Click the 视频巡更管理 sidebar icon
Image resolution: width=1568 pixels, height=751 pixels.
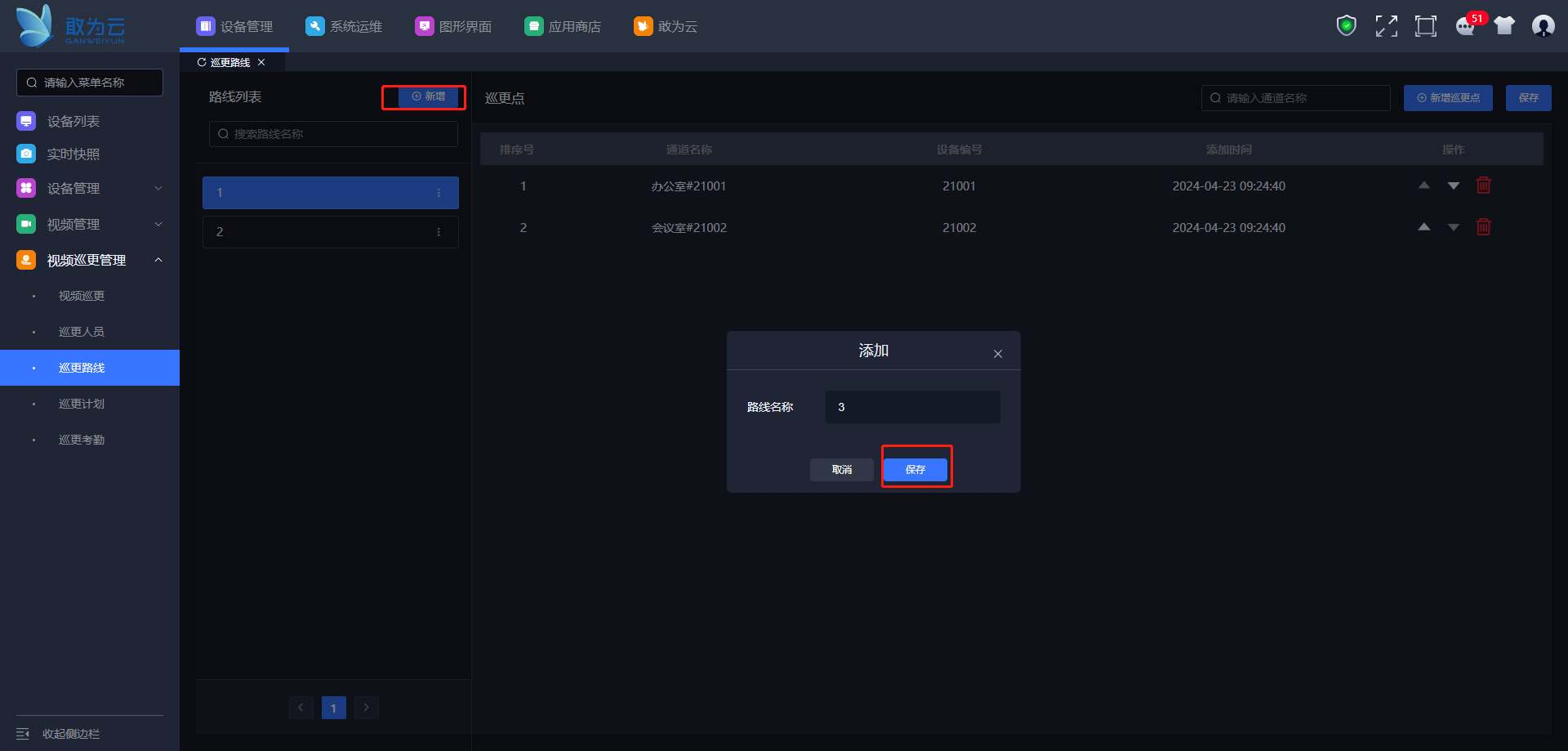[x=26, y=260]
